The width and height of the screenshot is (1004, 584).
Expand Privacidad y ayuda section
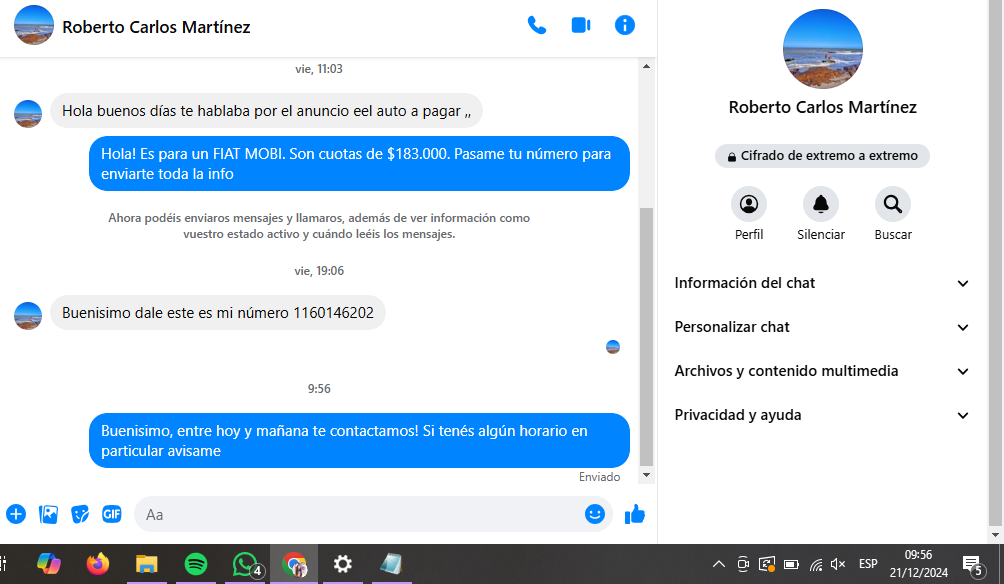(822, 415)
